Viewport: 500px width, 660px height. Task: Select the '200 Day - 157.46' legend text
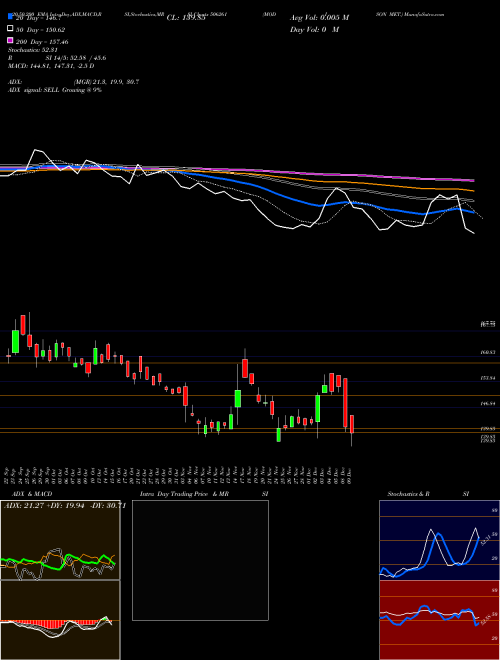(x=42, y=42)
